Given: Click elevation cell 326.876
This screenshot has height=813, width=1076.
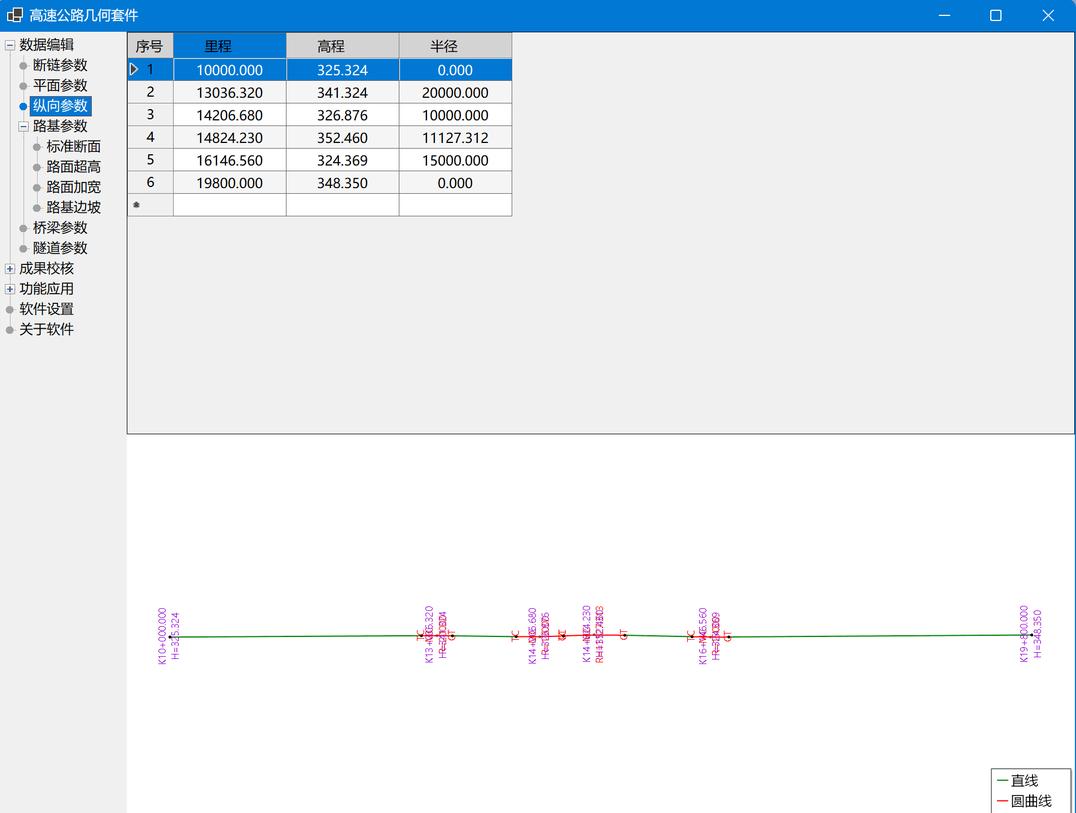Looking at the screenshot, I should [342, 115].
